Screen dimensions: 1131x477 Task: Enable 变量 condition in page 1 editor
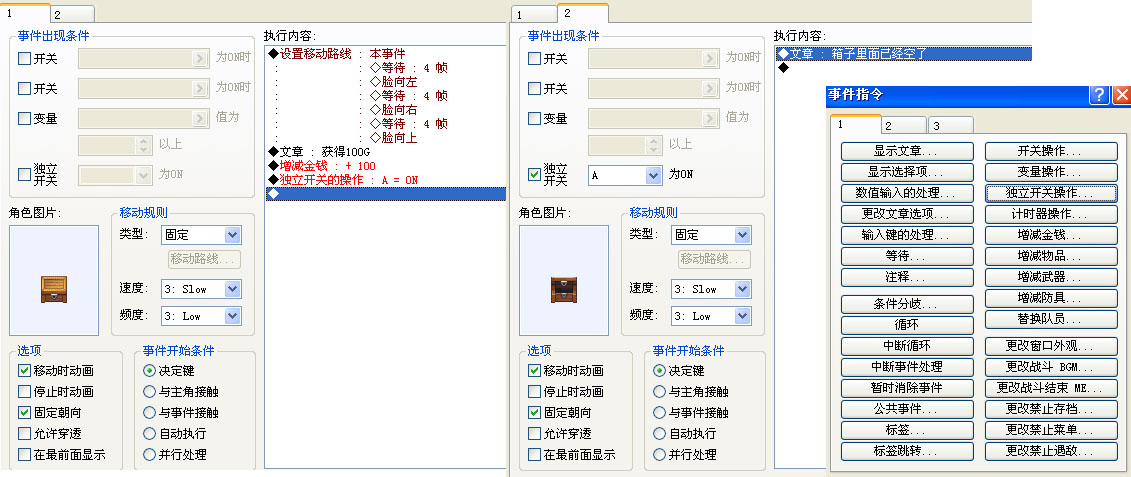point(25,118)
